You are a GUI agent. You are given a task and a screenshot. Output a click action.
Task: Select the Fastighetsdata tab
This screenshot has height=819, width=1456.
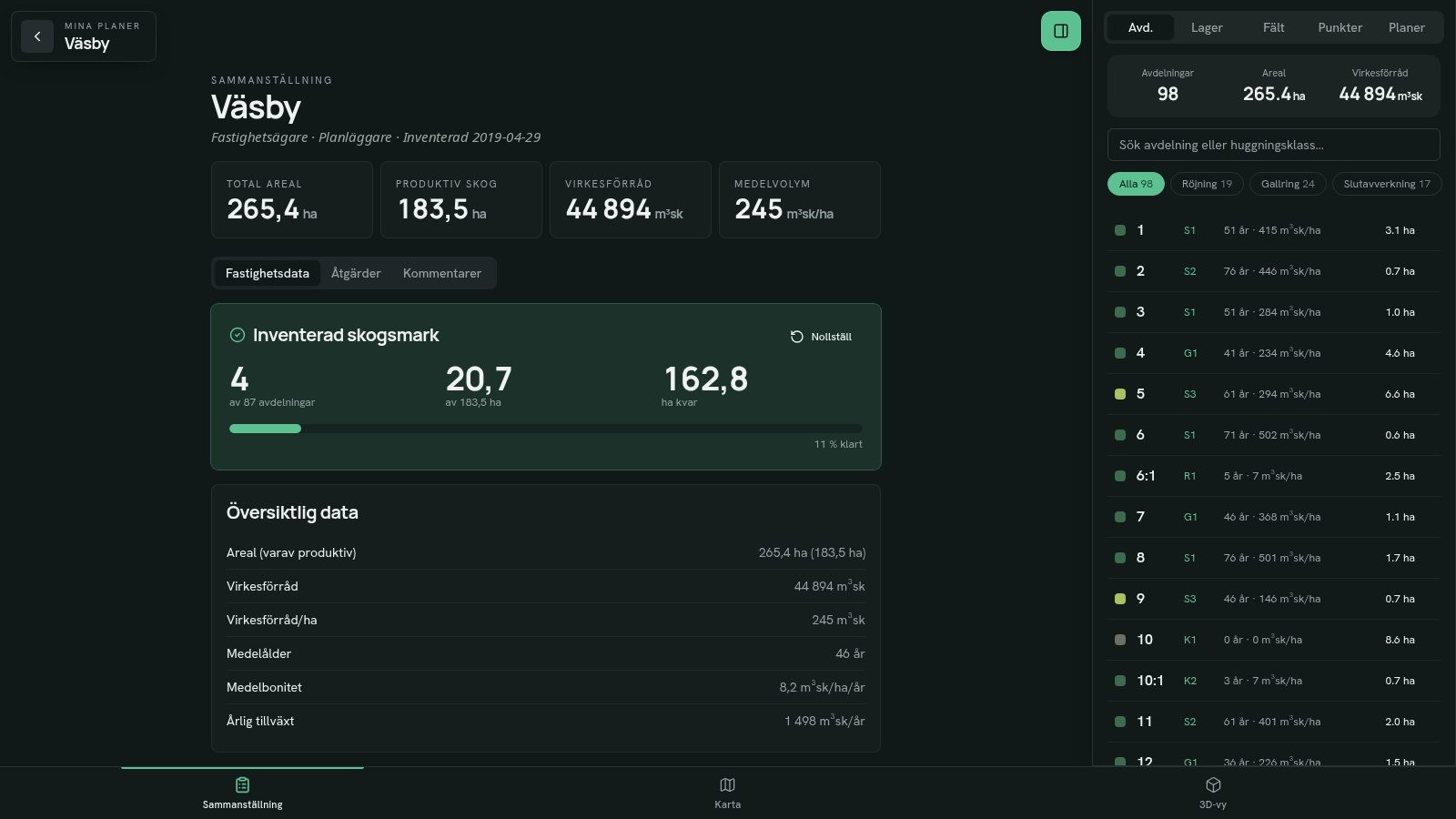click(x=268, y=273)
